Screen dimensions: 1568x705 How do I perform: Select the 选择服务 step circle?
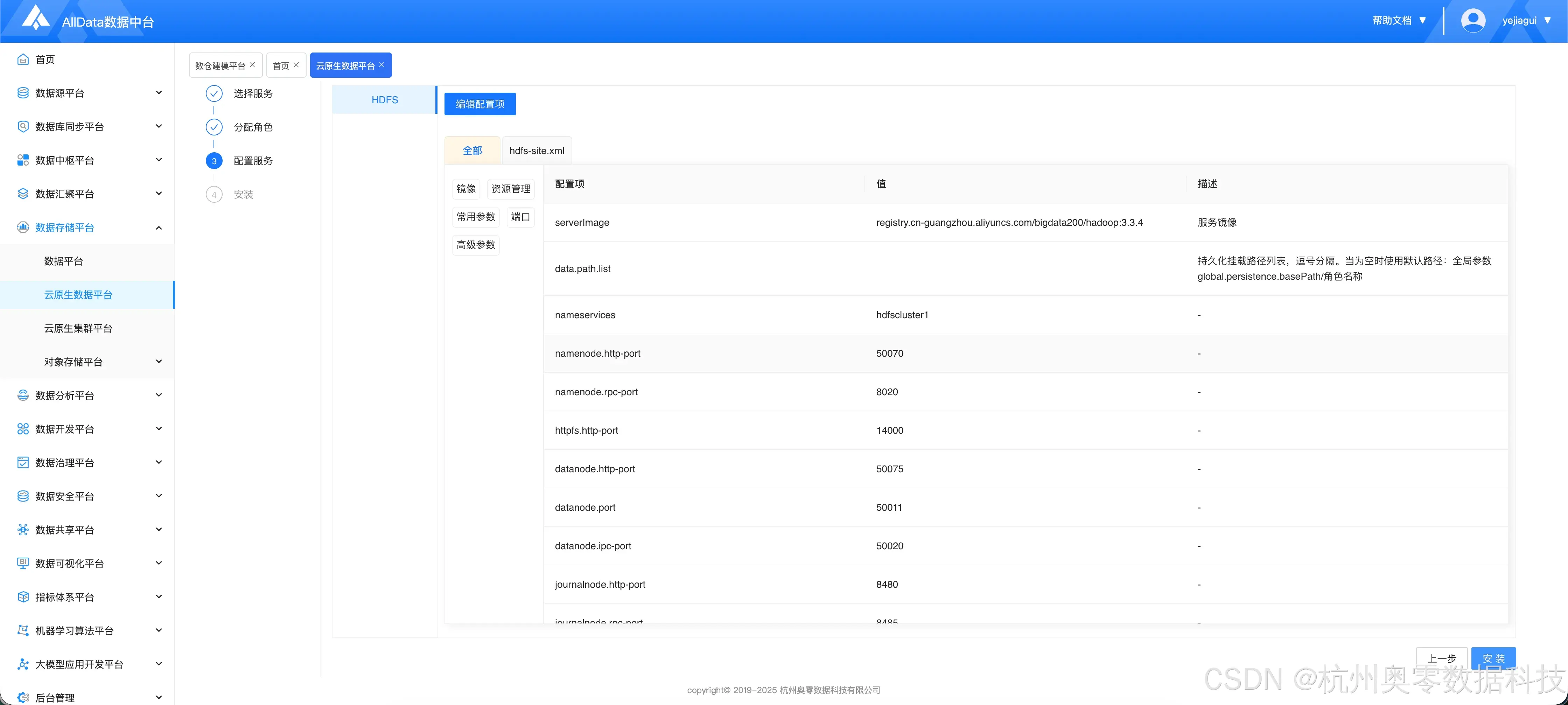[x=213, y=93]
